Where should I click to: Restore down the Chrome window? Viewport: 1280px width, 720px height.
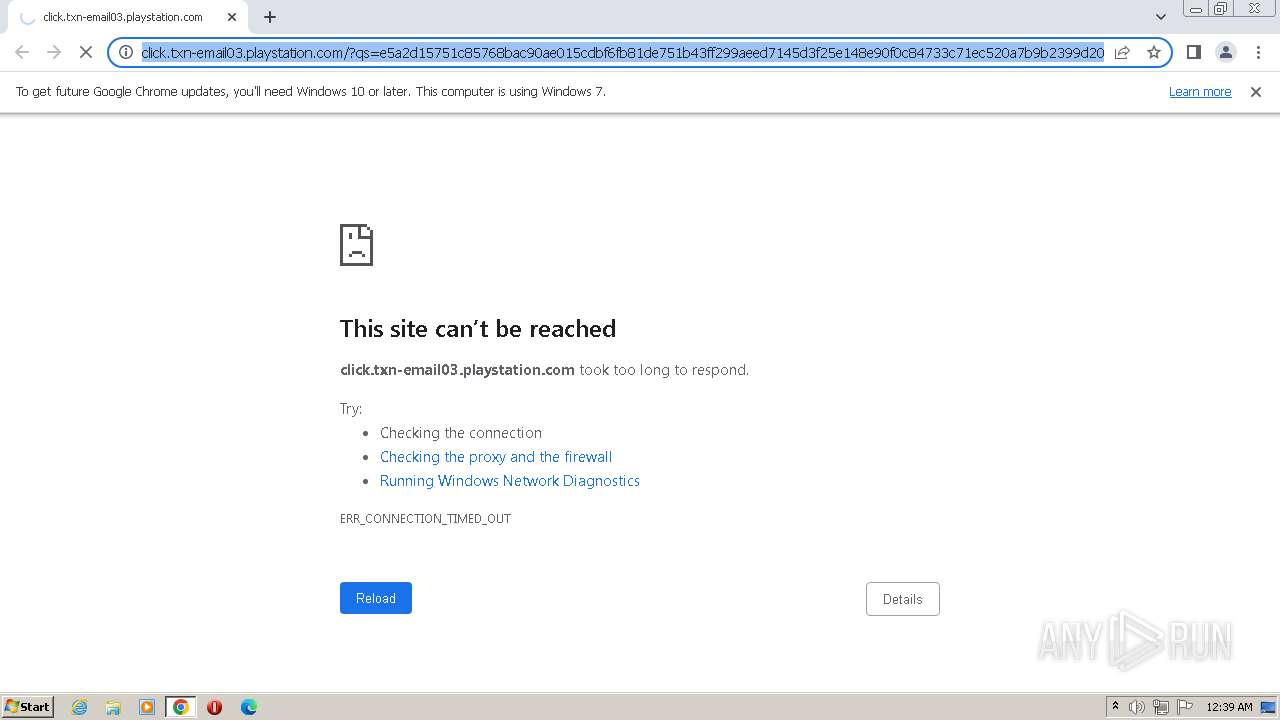pyautogui.click(x=1221, y=9)
